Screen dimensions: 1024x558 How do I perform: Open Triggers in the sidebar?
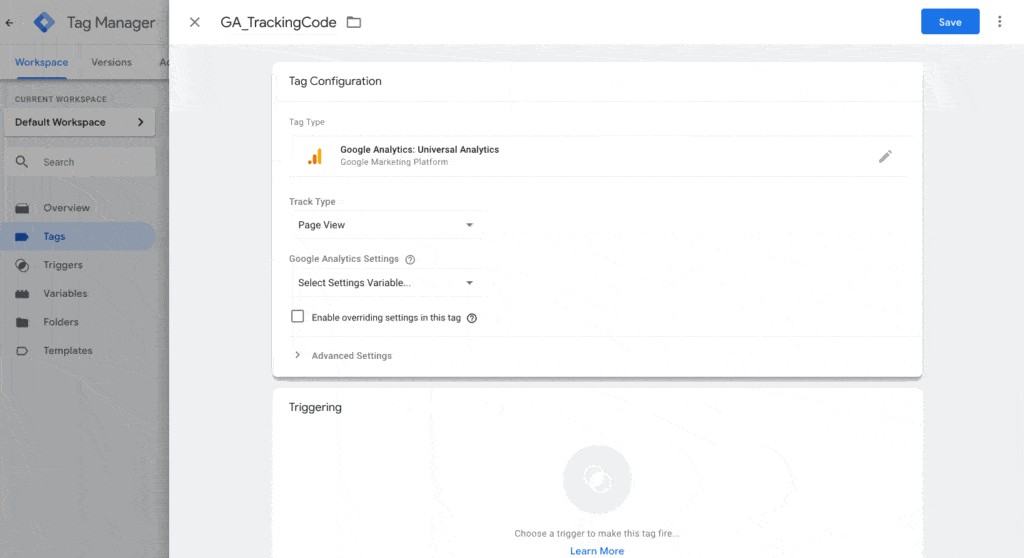(63, 265)
